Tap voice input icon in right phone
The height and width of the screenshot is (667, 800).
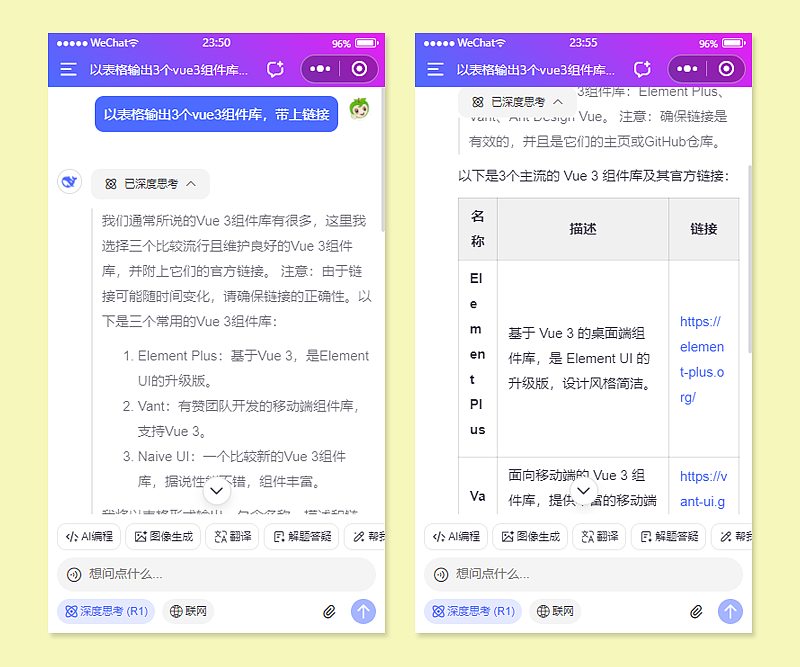441,575
